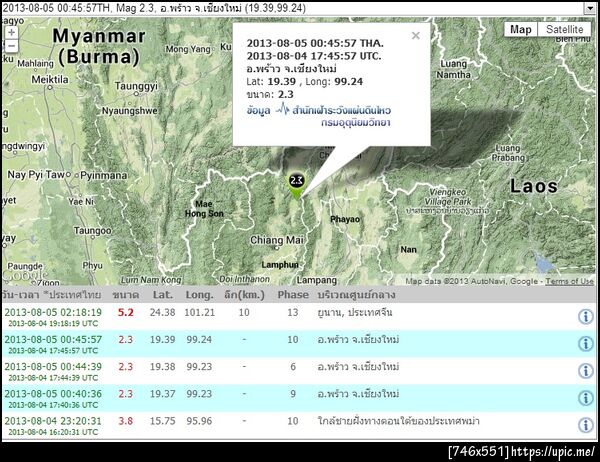Open info icon for 23:20:31 Myanmar coast row
600x462 pixels.
click(585, 425)
